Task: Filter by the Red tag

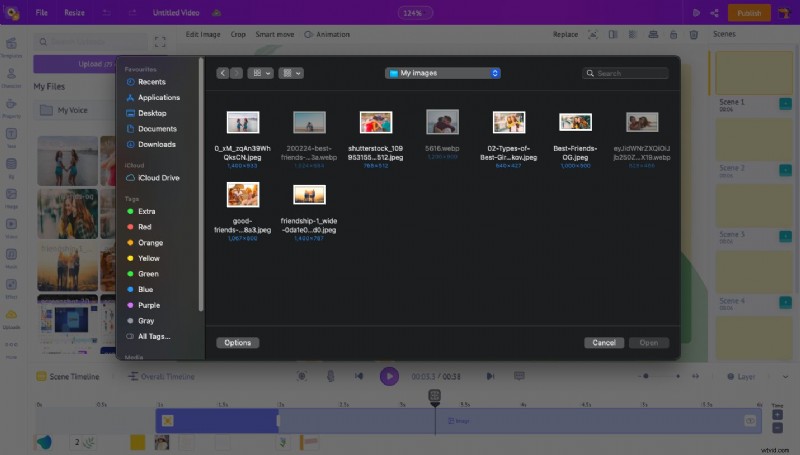Action: pyautogui.click(x=145, y=227)
